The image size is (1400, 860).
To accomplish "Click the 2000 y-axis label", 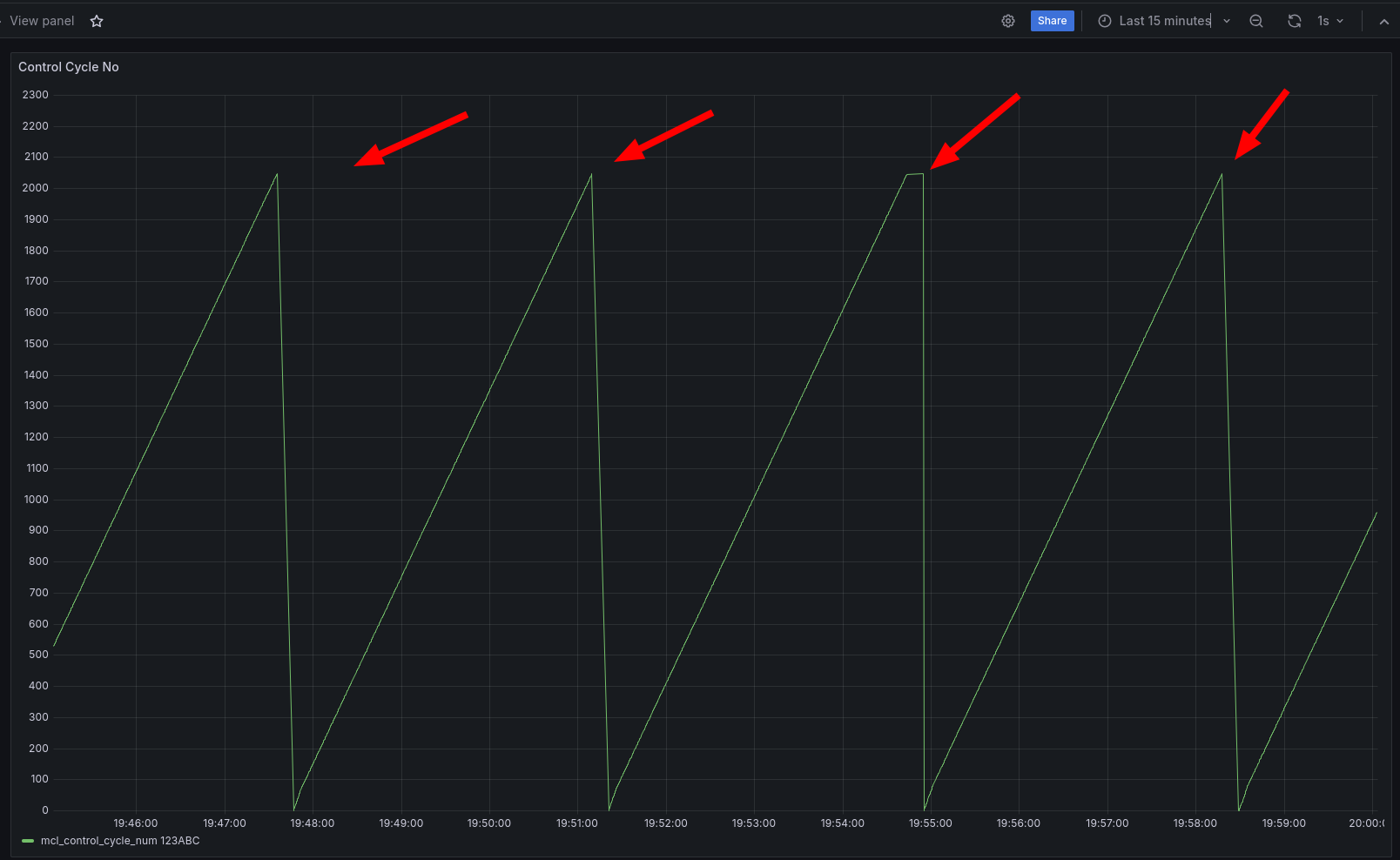I will tap(36, 188).
